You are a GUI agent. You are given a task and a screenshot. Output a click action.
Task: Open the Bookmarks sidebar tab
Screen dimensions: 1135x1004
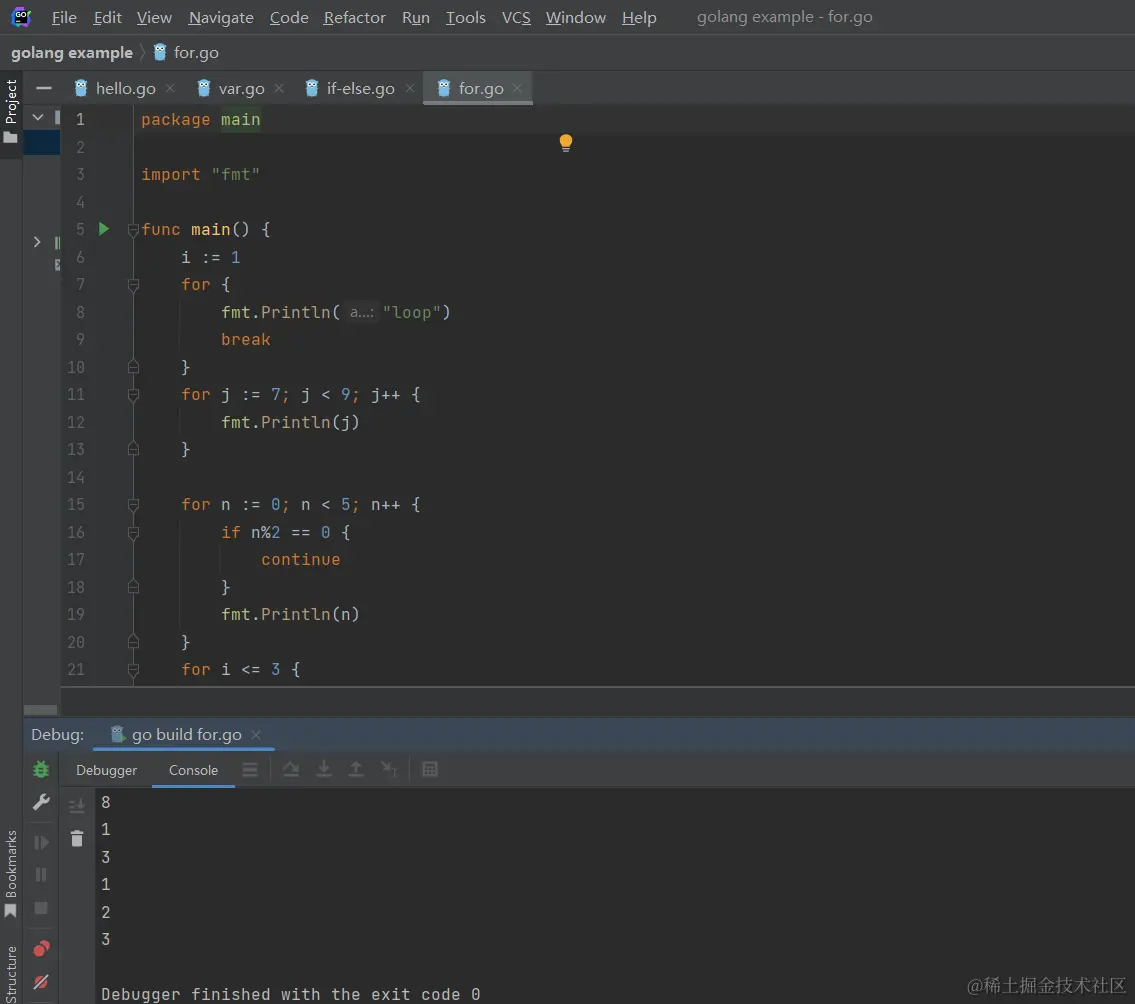[x=11, y=873]
